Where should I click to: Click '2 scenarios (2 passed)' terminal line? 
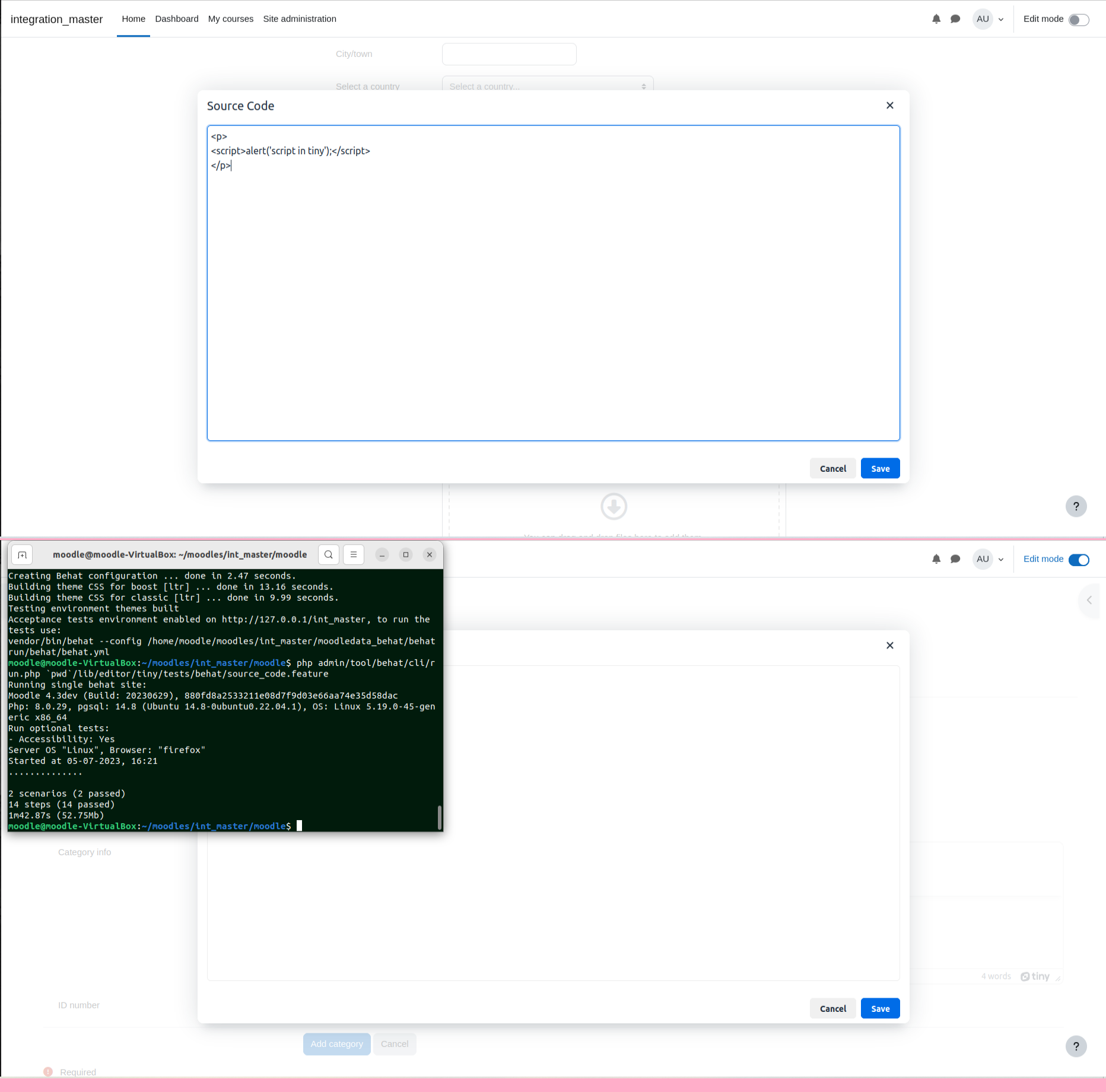pos(67,793)
